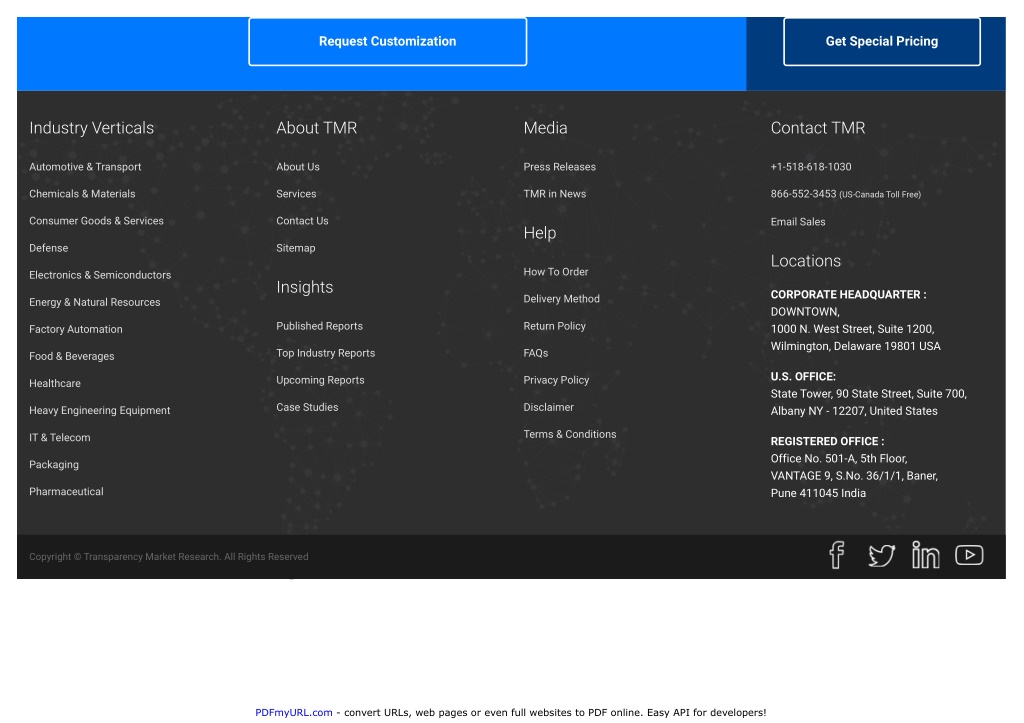Open Top Industry Reports link
This screenshot has width=1024, height=723.
[x=325, y=353]
